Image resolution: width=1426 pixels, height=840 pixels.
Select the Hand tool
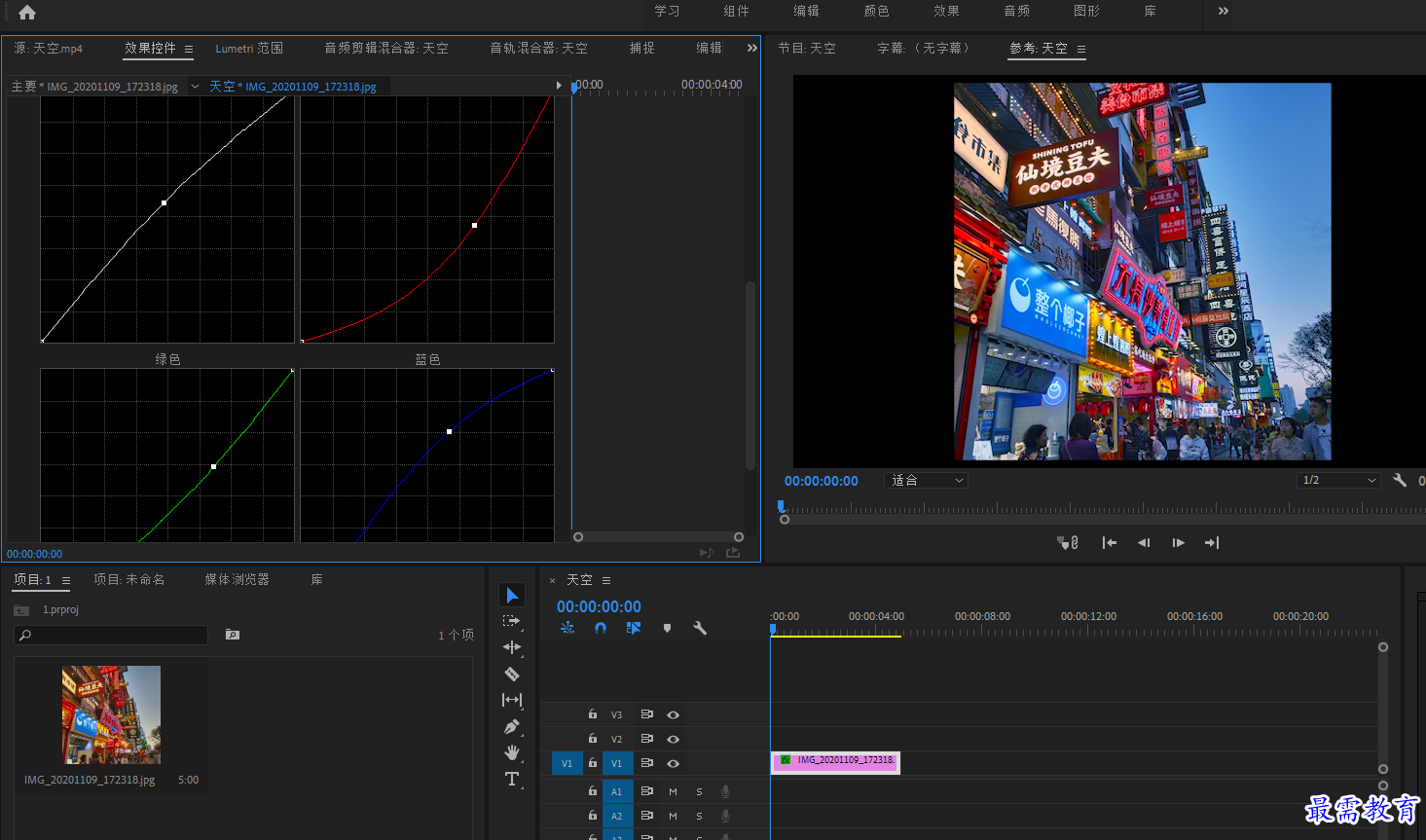(x=512, y=752)
